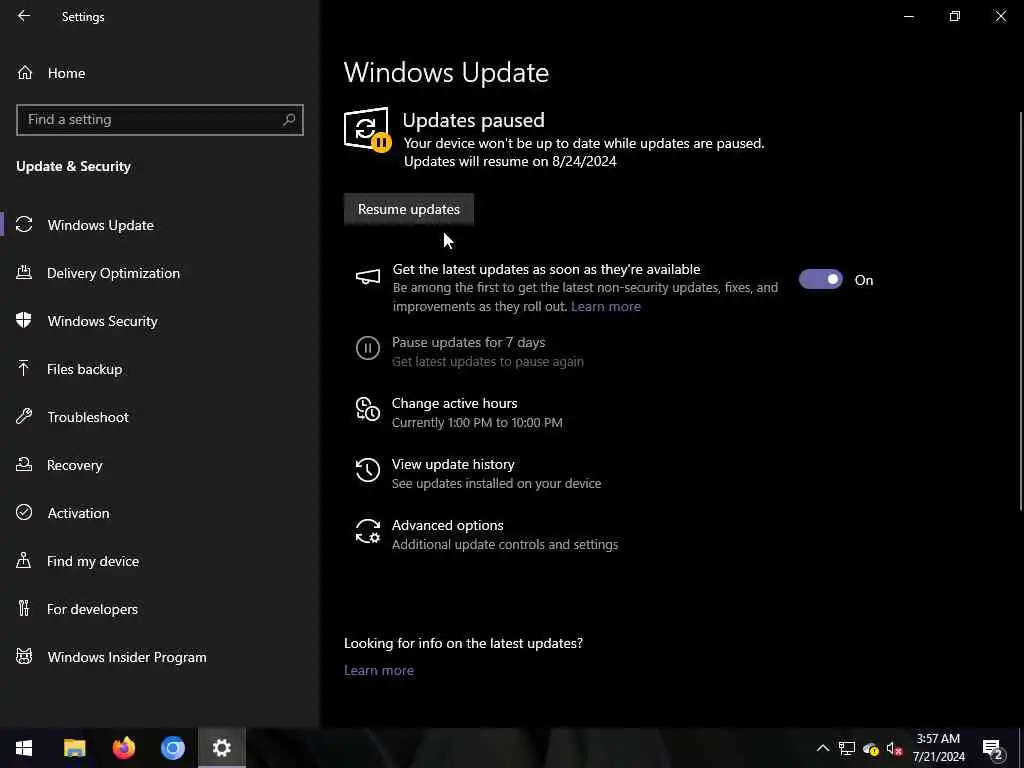This screenshot has width=1024, height=768.
Task: Click the vertical scrollbar on the right
Action: pyautogui.click(x=1021, y=310)
